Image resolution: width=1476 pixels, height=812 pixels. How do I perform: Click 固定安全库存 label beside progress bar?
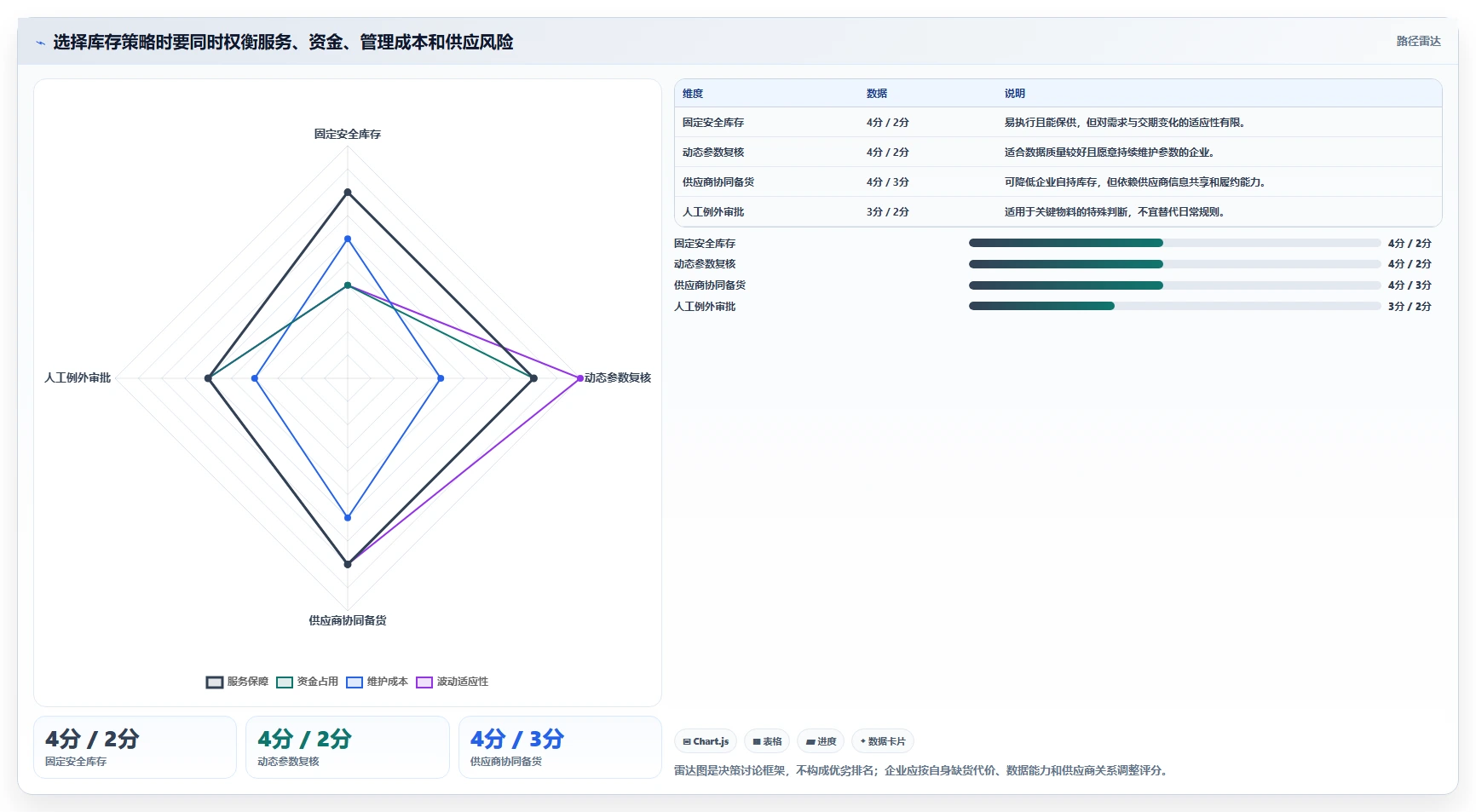click(705, 244)
